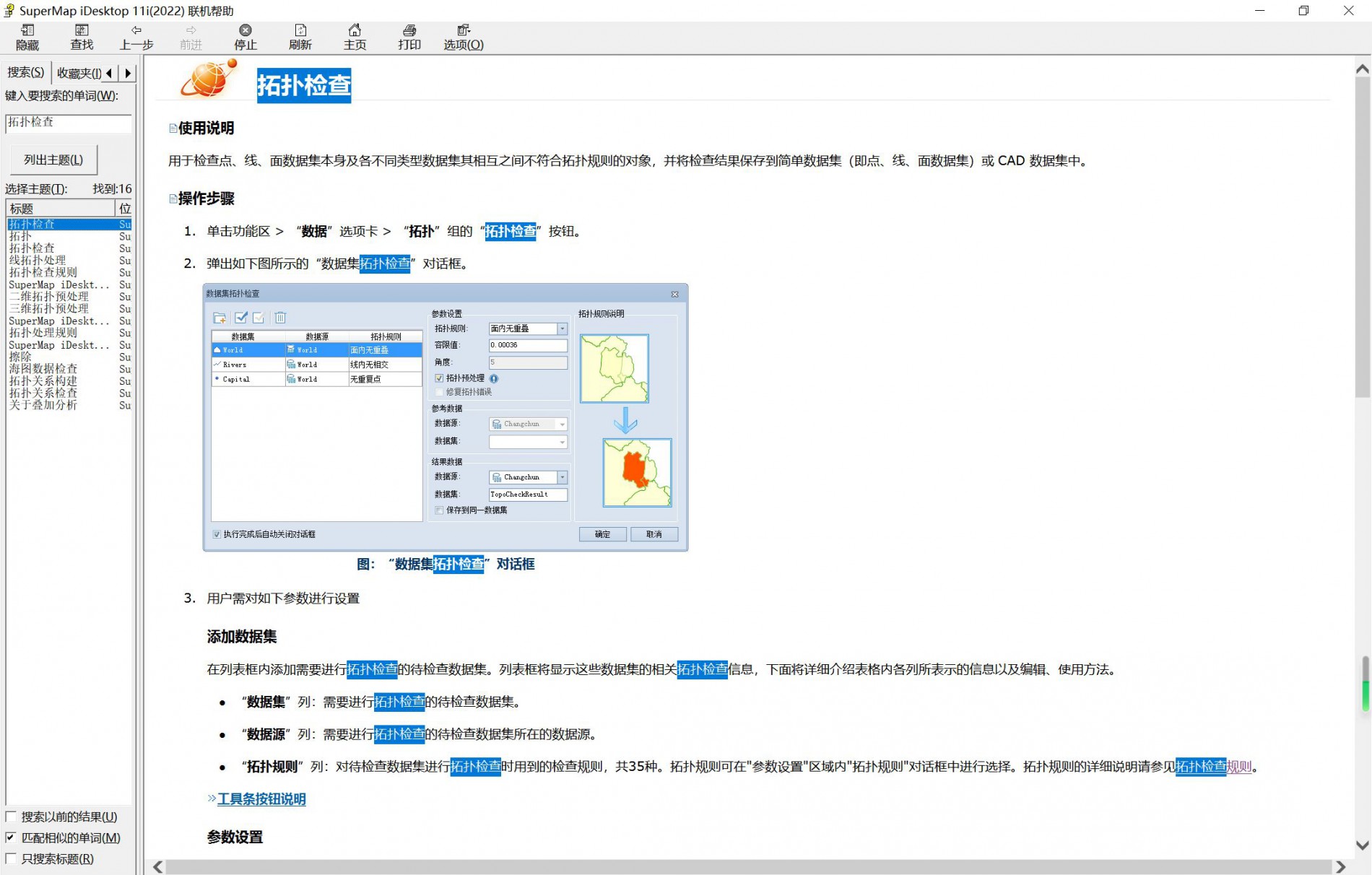Viewport: 1372px width, 875px height.
Task: Click the blue info icon beside 拓扑预处理
Action: point(494,378)
